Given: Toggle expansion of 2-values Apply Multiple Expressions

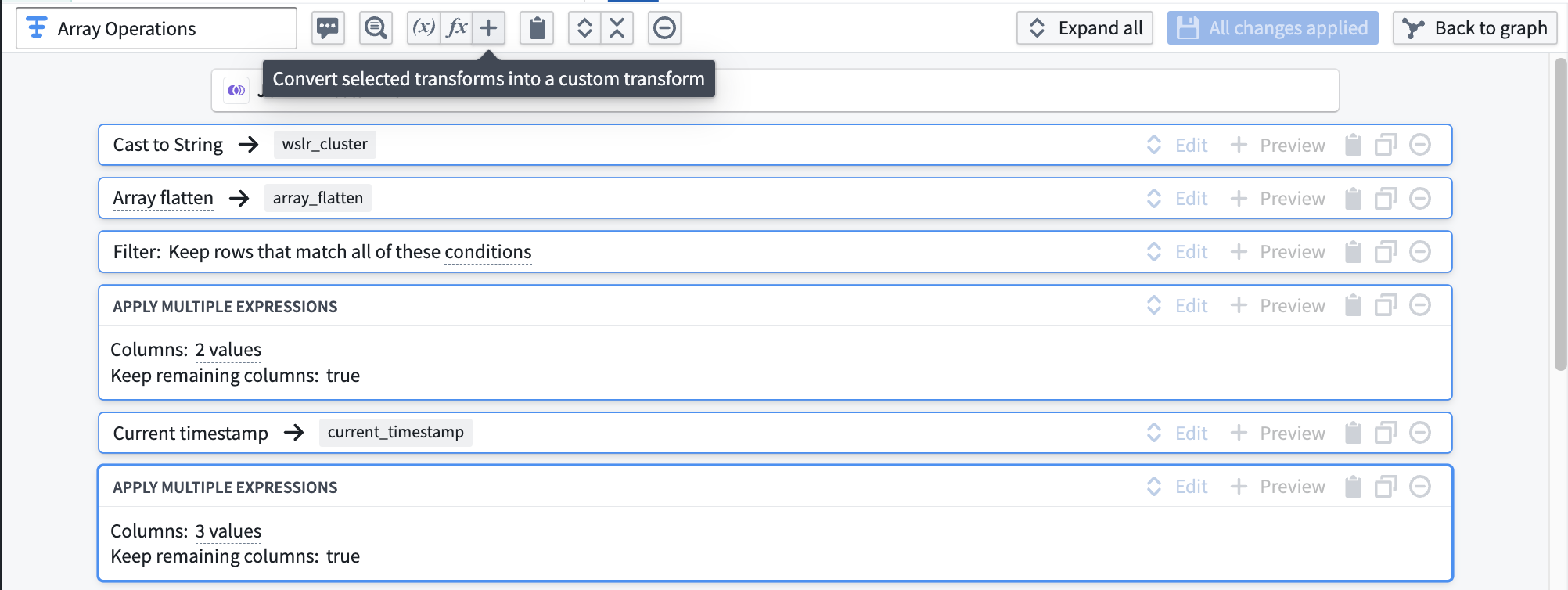Looking at the screenshot, I should (1154, 305).
